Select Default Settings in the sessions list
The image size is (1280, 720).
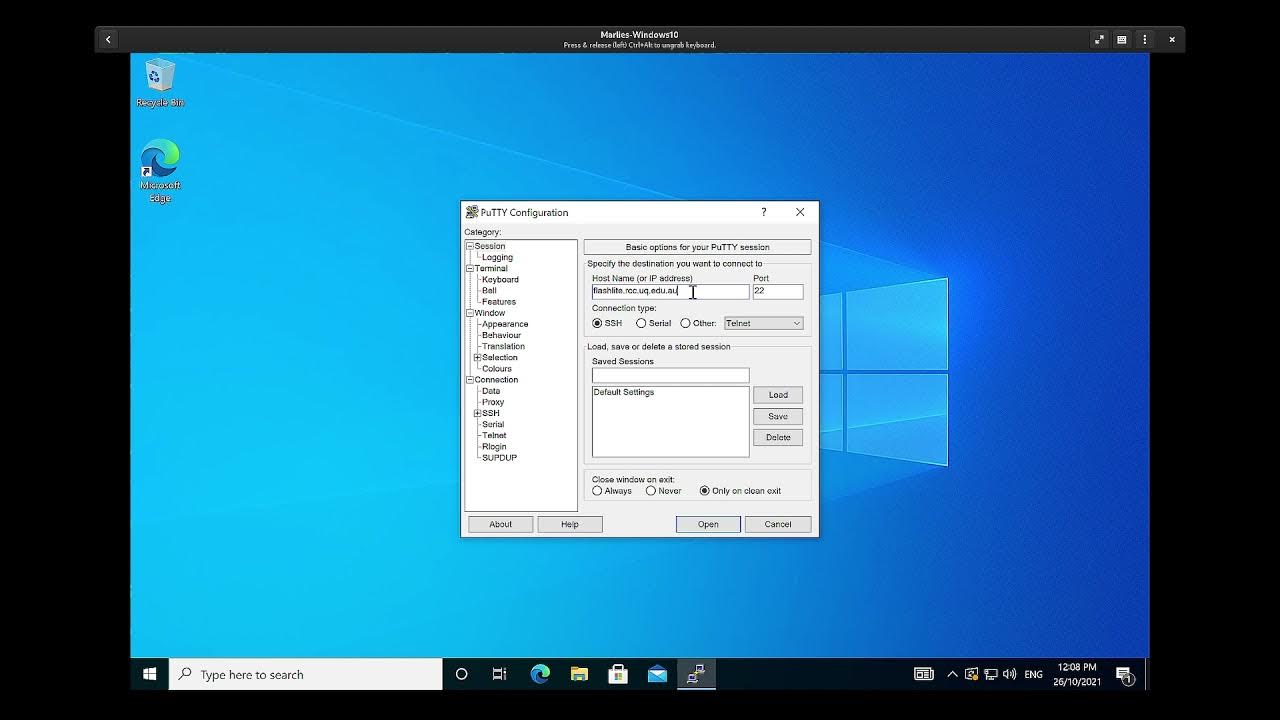(x=624, y=392)
